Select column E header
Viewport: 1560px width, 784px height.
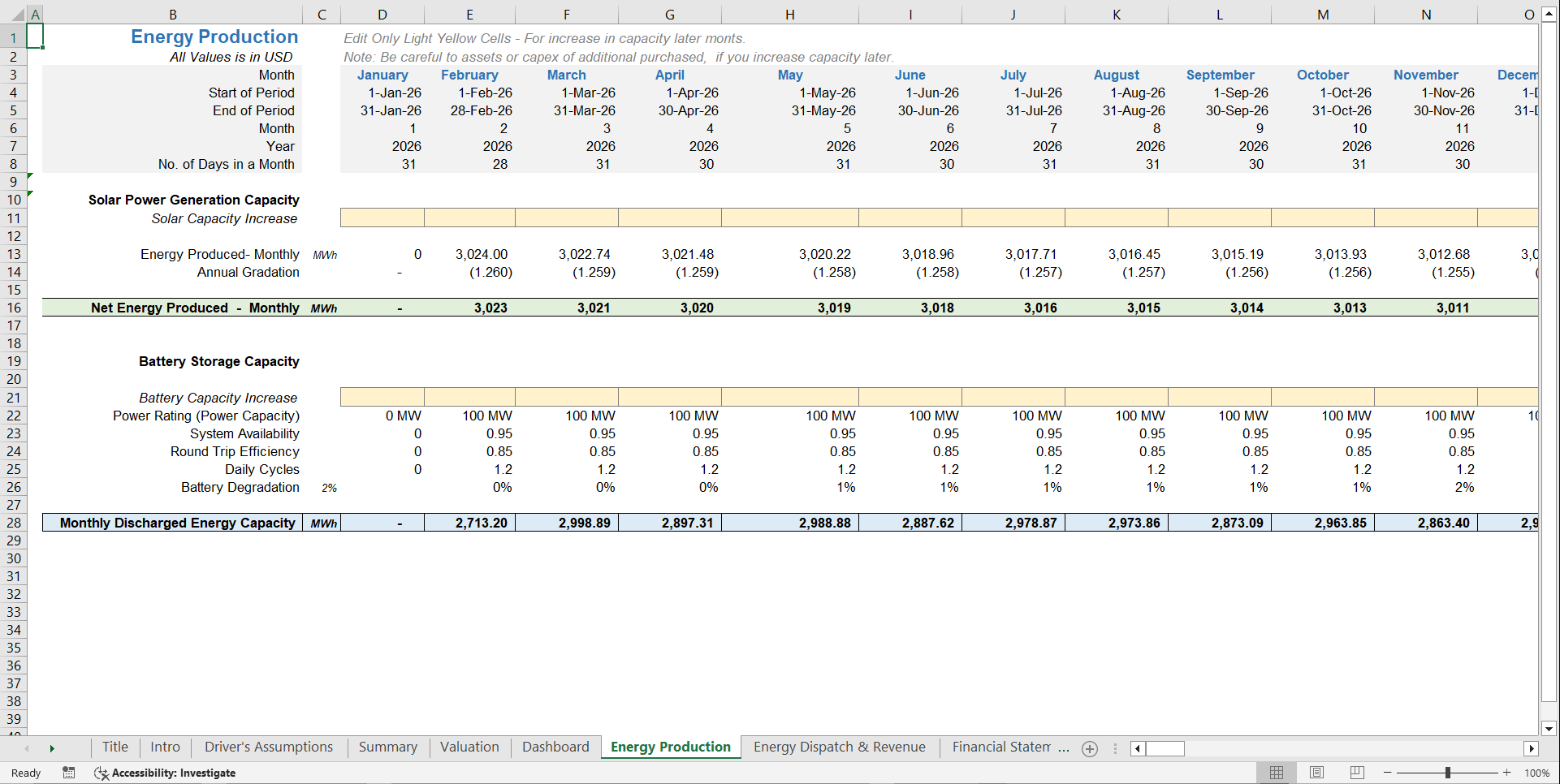[469, 14]
